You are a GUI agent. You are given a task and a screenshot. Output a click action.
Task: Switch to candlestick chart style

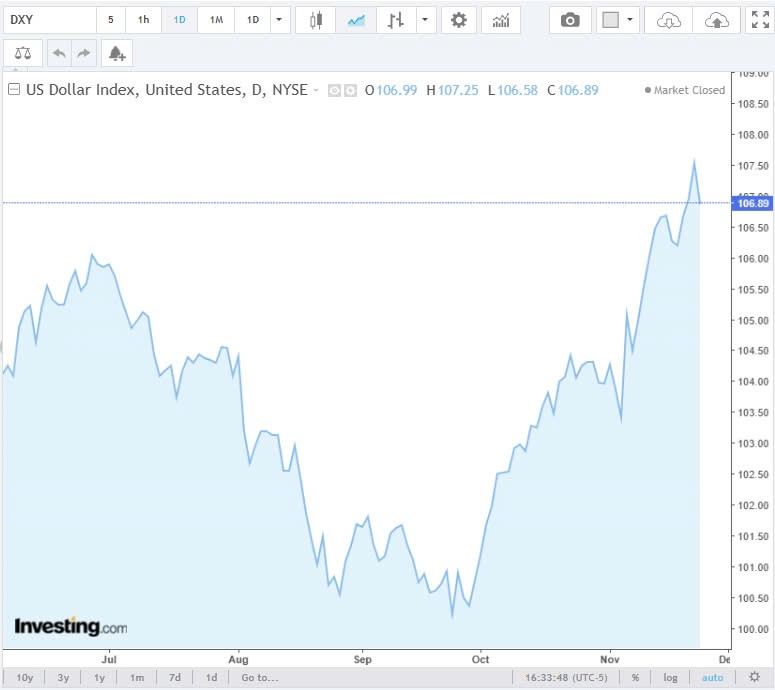click(317, 20)
